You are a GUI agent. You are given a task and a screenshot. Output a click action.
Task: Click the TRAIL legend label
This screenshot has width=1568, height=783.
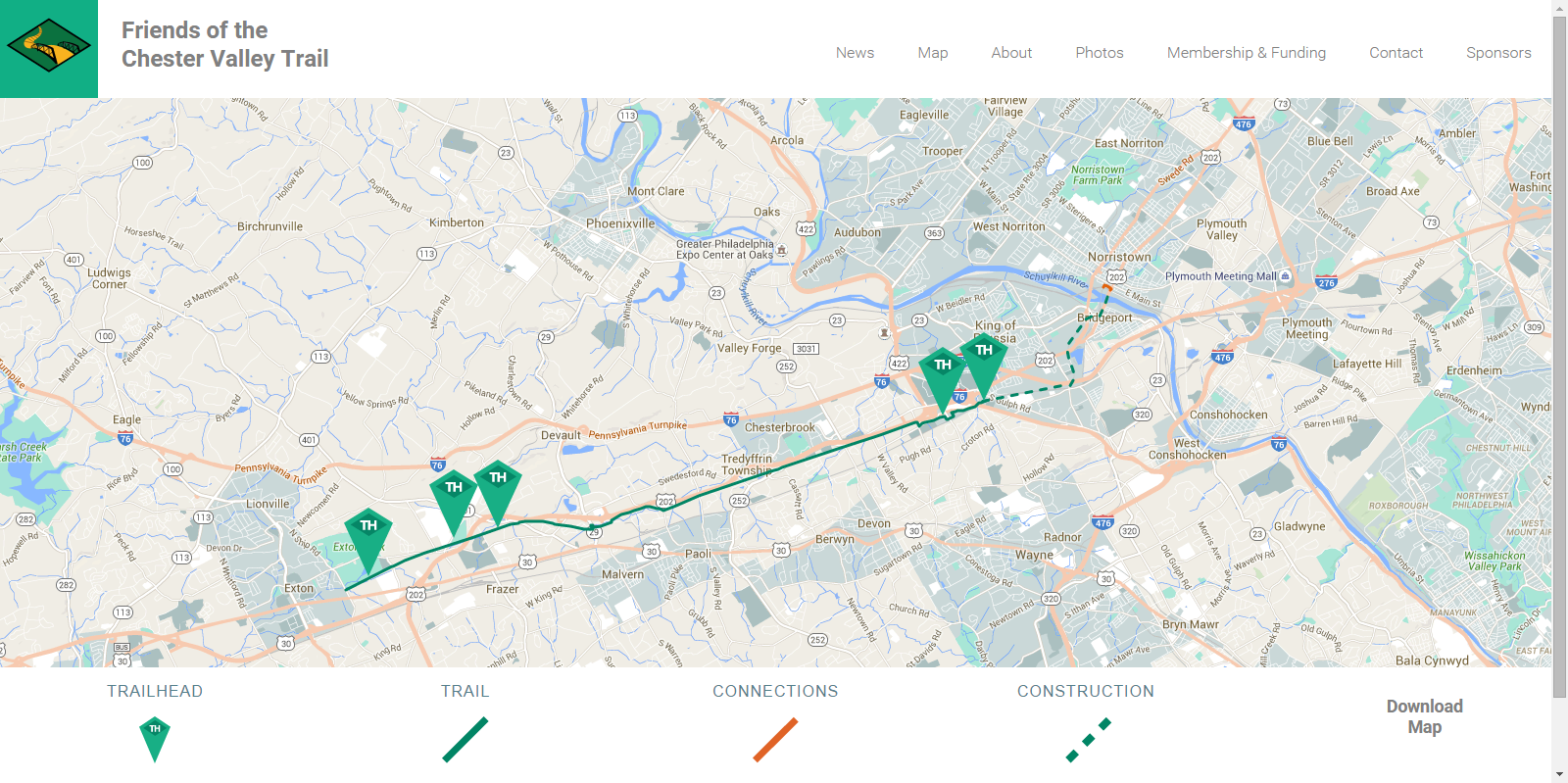(x=465, y=691)
